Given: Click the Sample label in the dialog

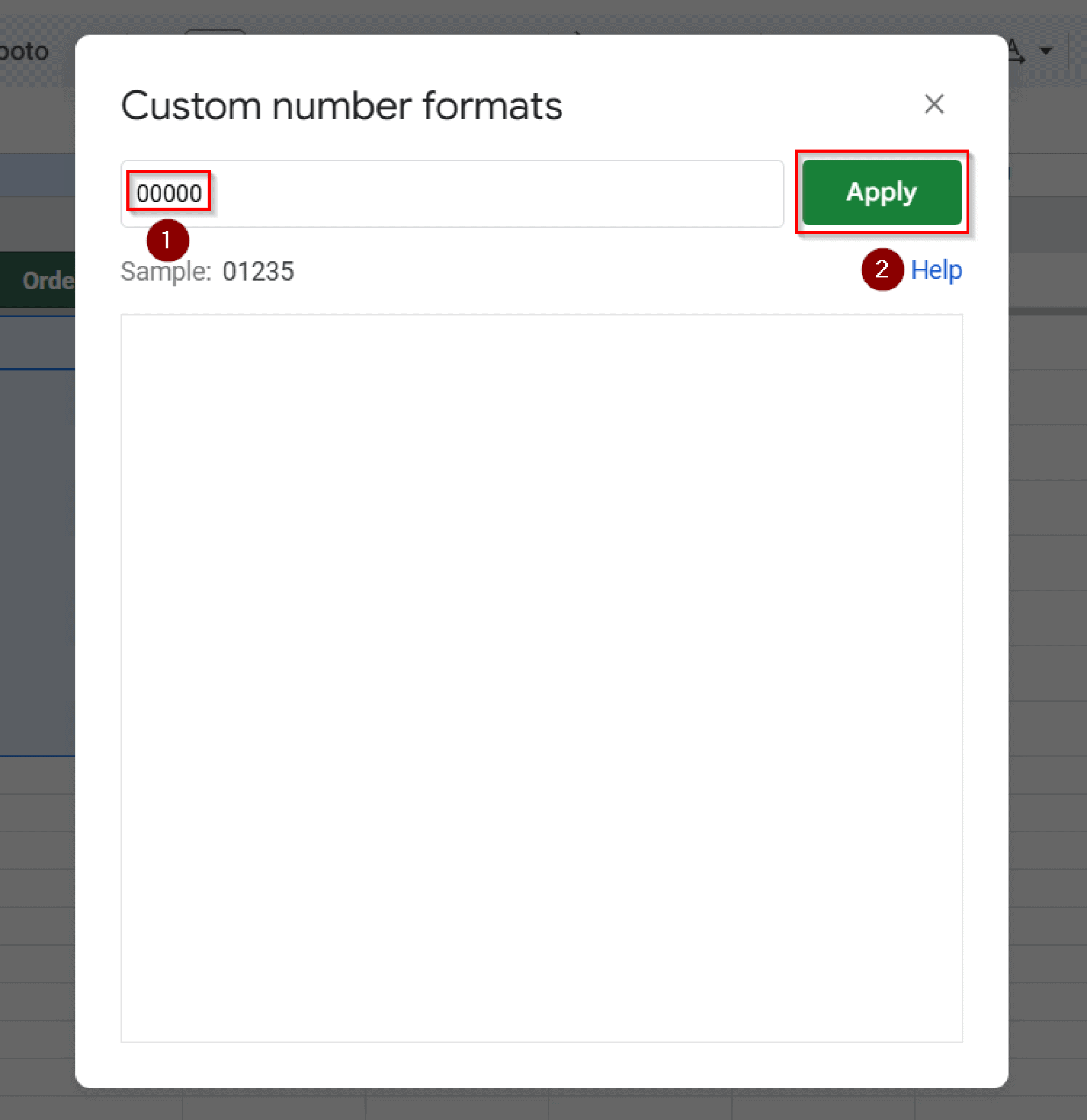Looking at the screenshot, I should (165, 271).
